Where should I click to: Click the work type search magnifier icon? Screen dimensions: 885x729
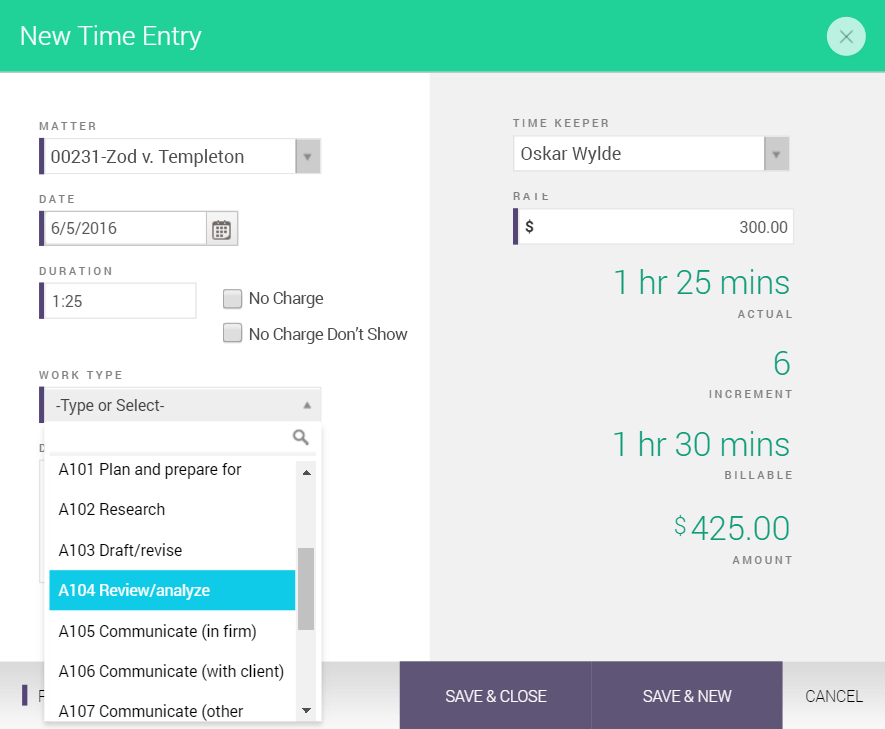click(x=300, y=437)
